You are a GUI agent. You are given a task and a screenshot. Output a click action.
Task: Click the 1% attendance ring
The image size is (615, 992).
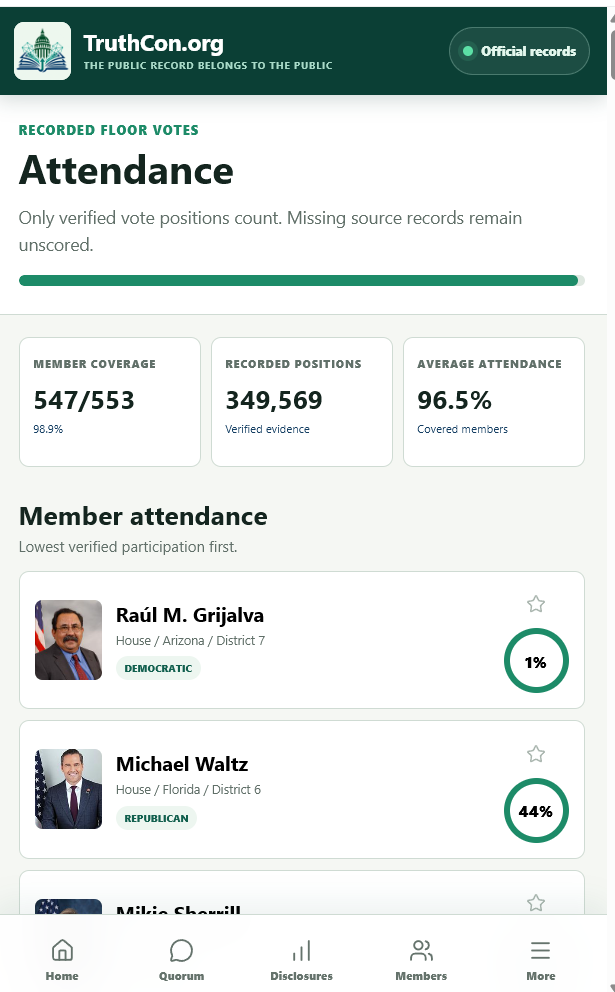point(536,661)
